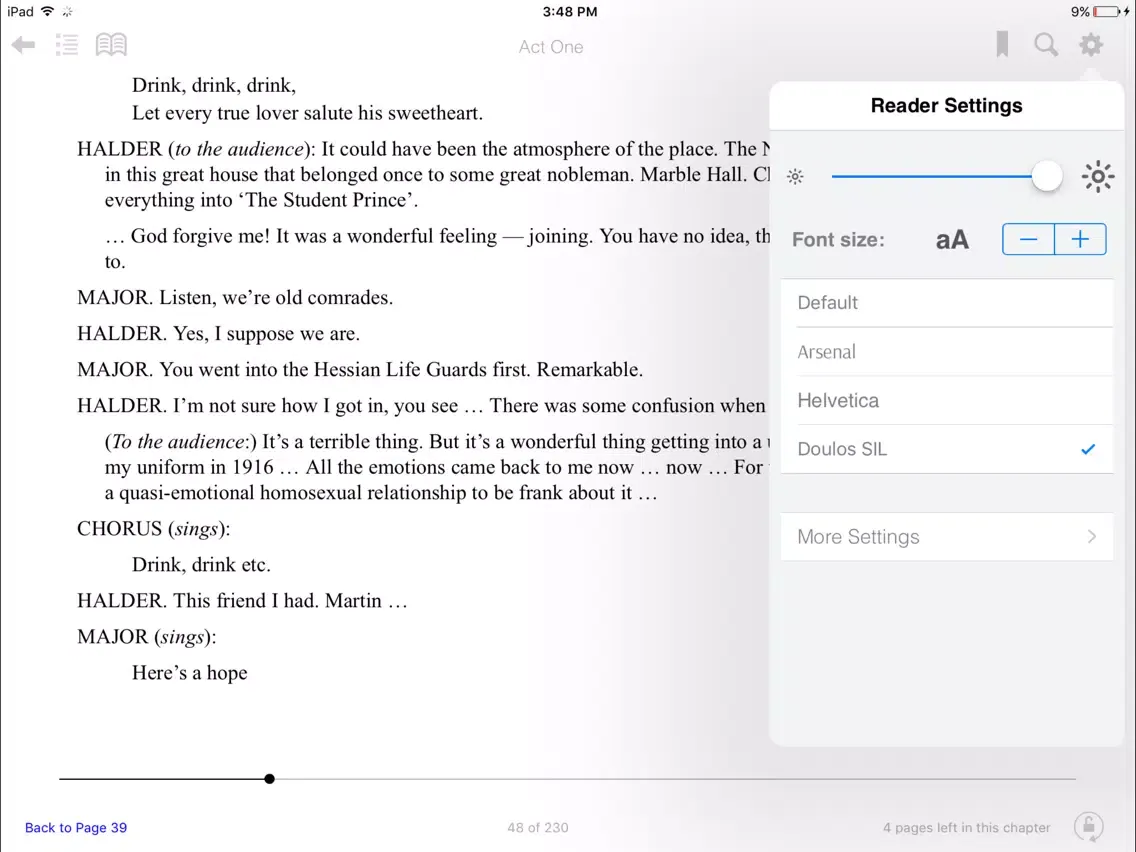Tap the 'MAJOR (sings):' line
This screenshot has width=1136, height=852.
coord(146,637)
